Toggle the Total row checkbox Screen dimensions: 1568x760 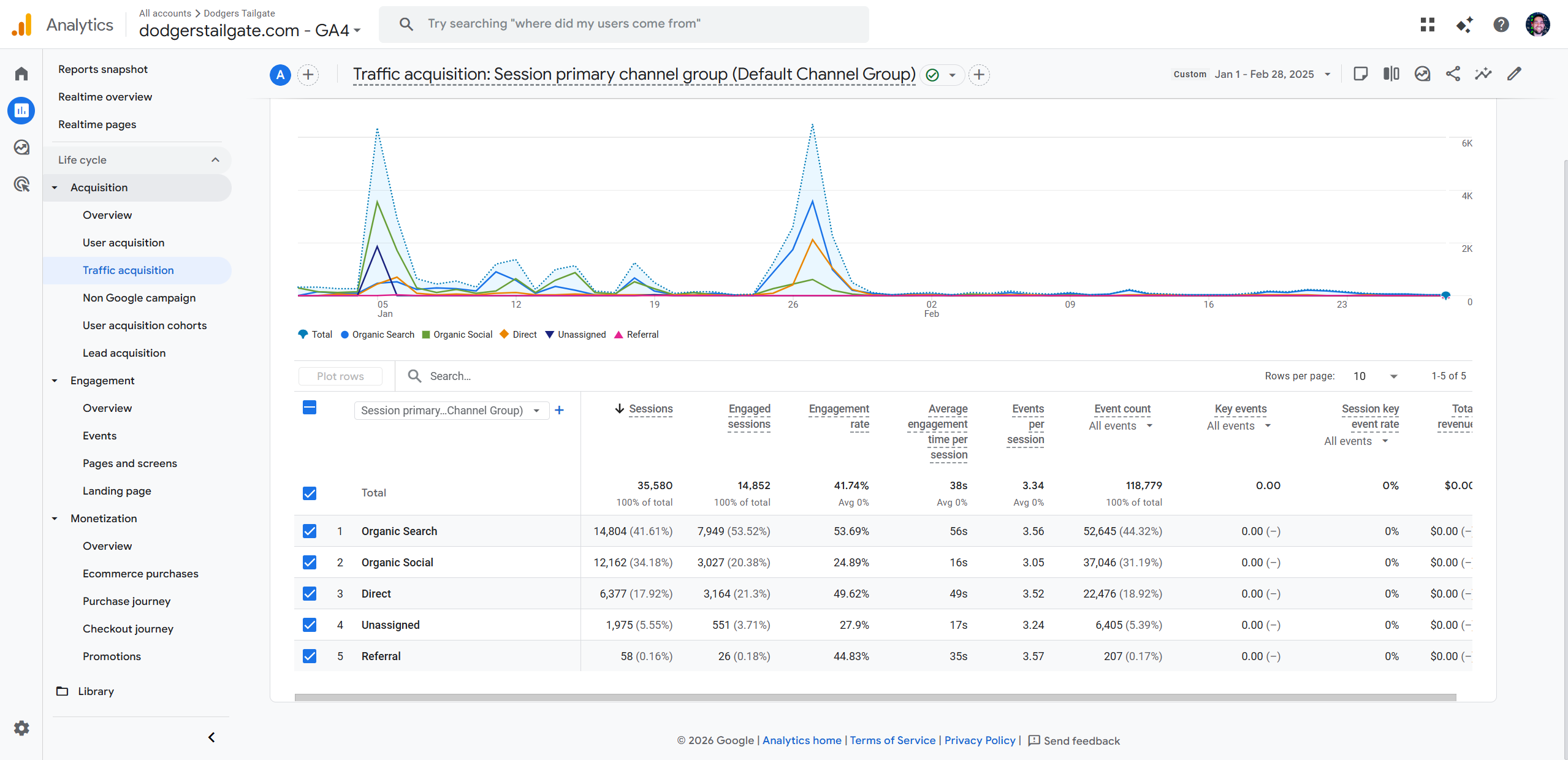pyautogui.click(x=310, y=493)
